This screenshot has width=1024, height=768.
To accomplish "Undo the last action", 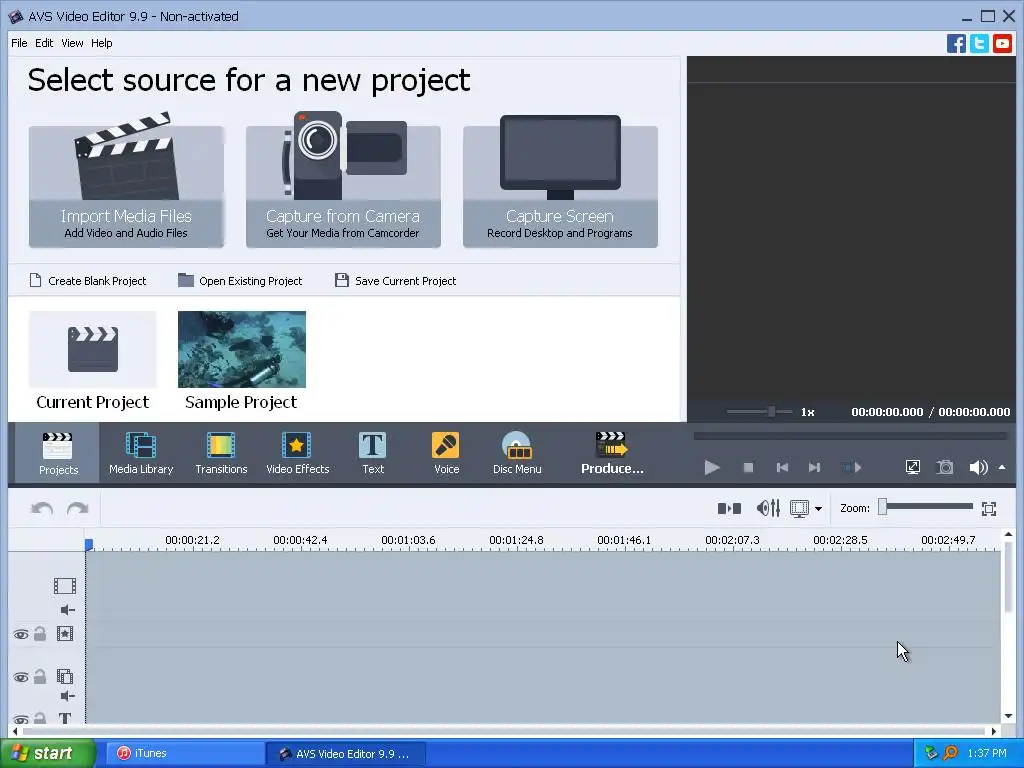I will pos(42,508).
